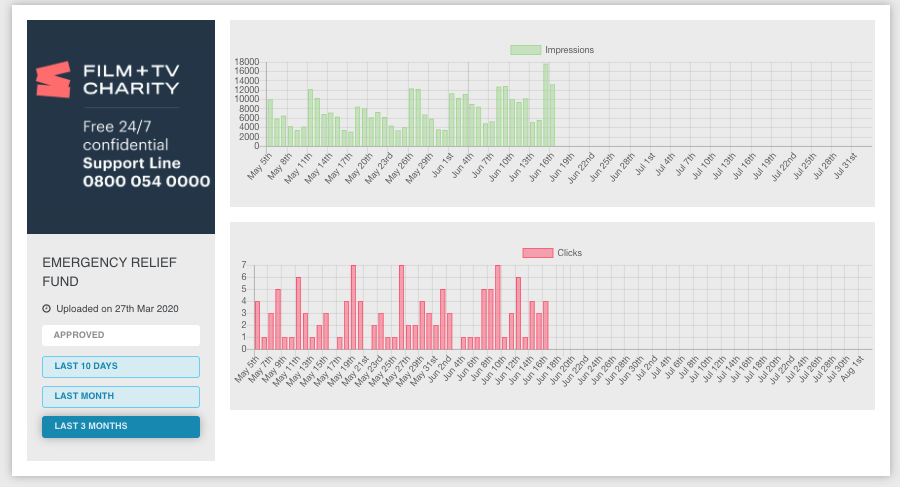Open the Film+TV Charity banner ad preview
Viewport: 900px width, 487px height.
pyautogui.click(x=121, y=127)
